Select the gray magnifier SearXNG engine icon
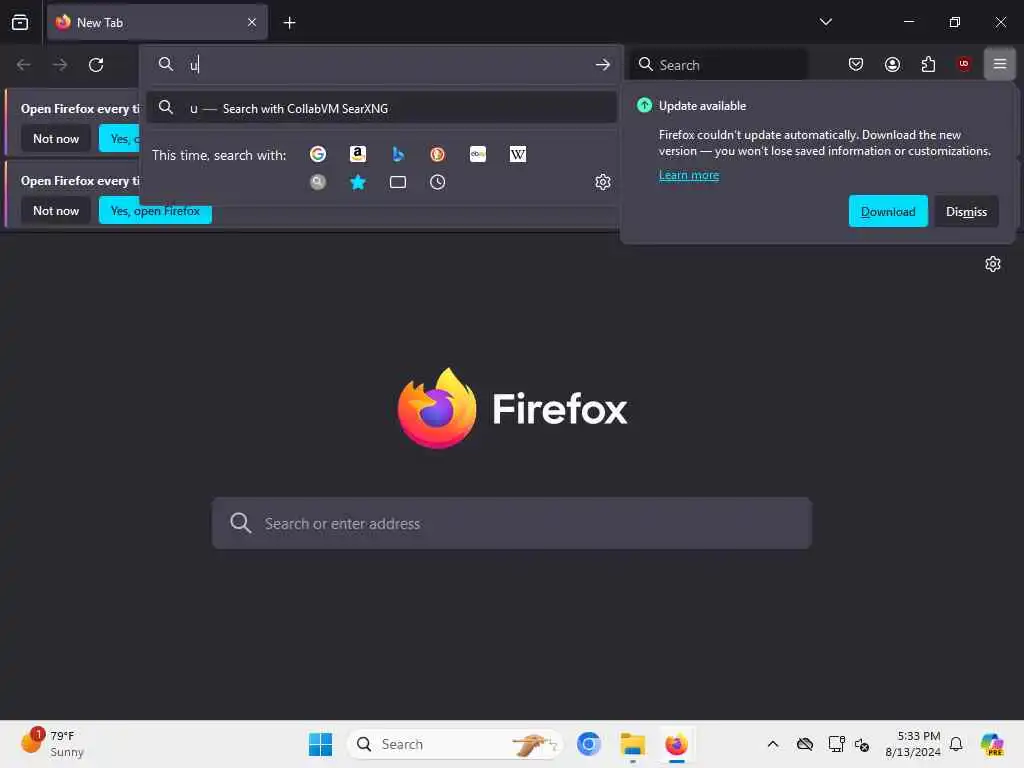 tap(318, 182)
